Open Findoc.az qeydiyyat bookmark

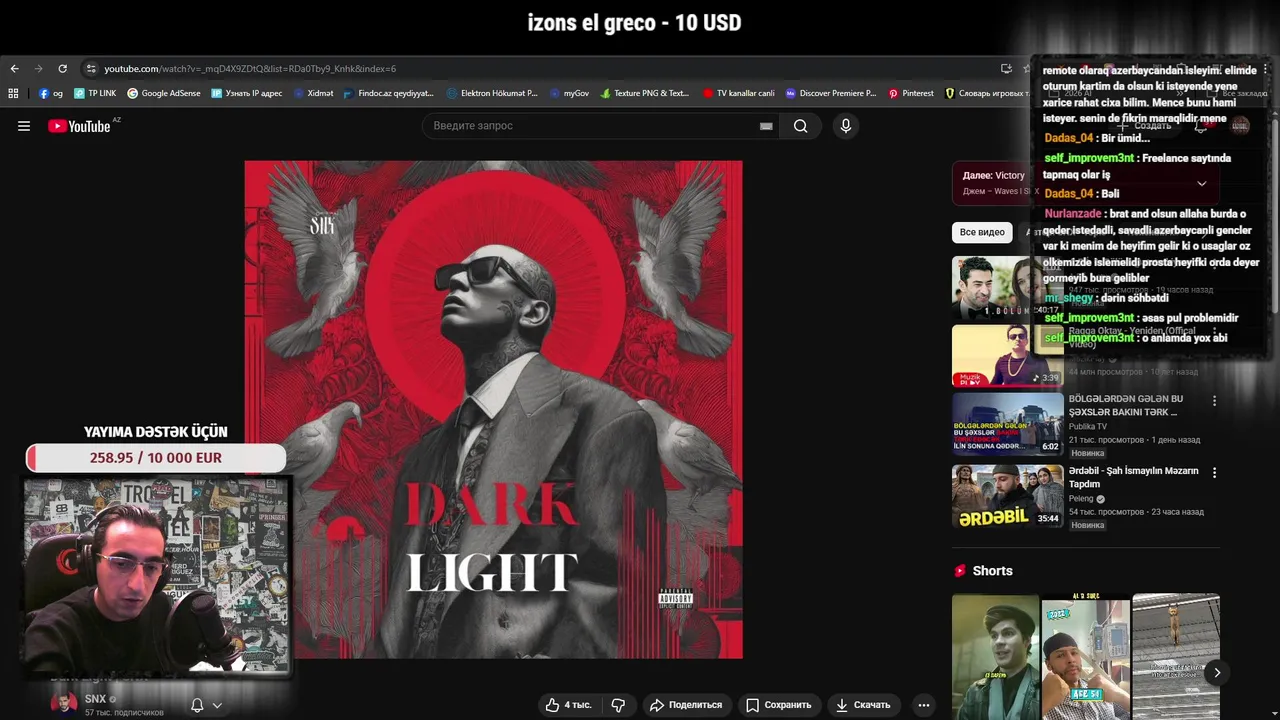click(x=389, y=93)
